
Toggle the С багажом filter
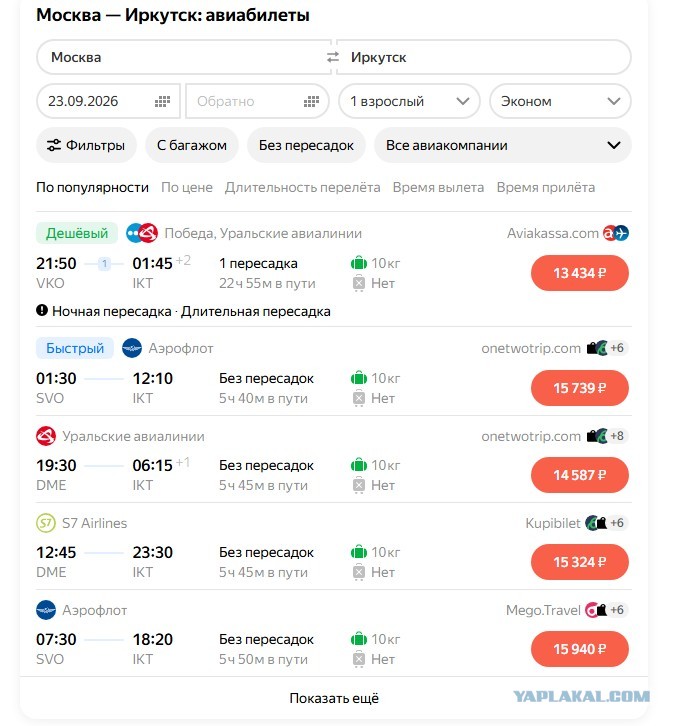click(192, 145)
